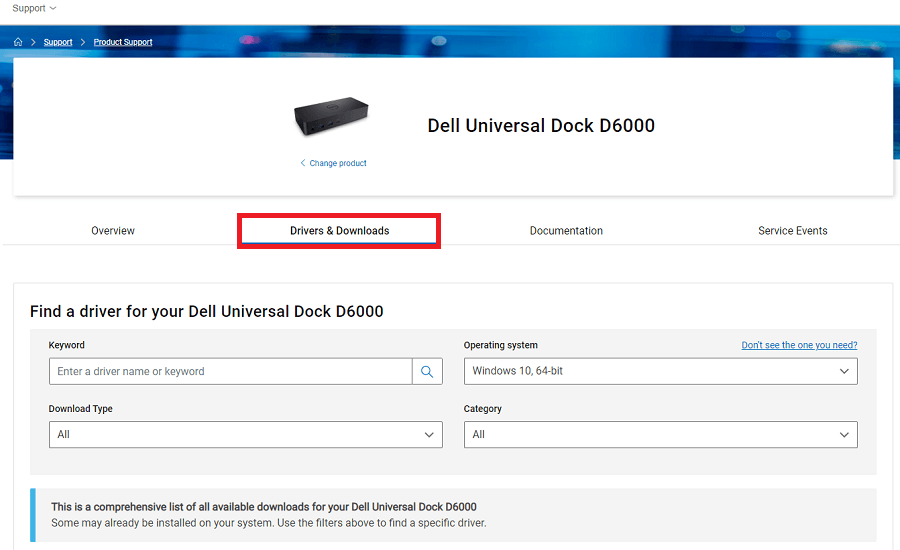Select the Drivers & Downloads tab
The image size is (900, 550).
point(339,231)
